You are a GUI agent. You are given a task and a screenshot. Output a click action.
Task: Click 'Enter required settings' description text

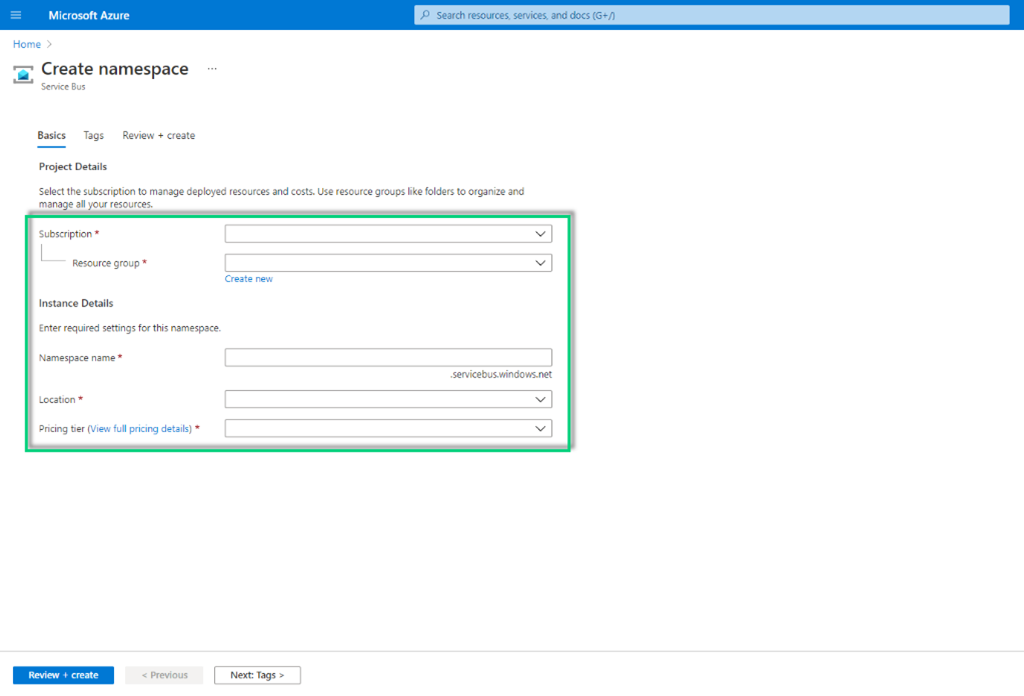pos(129,328)
